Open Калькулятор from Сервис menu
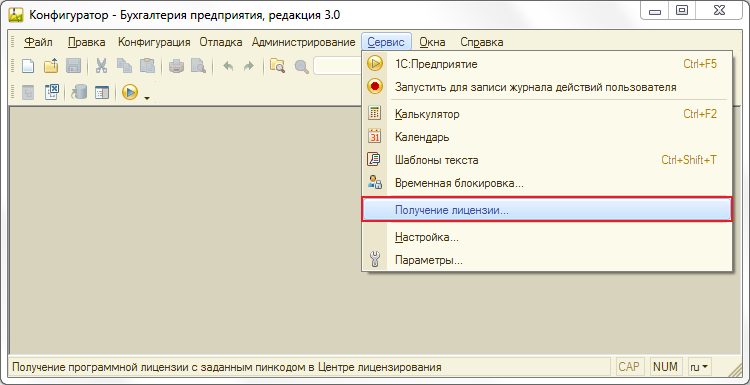Viewport: 750px width, 385px height. pyautogui.click(x=547, y=114)
